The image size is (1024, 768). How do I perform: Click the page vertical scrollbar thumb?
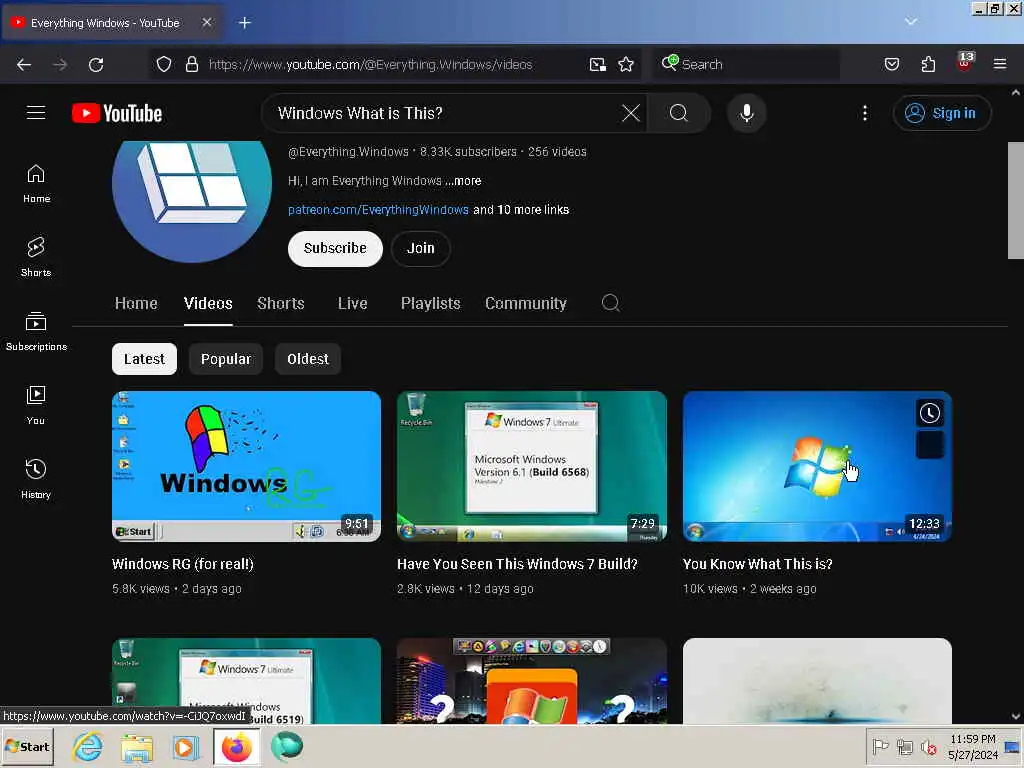click(x=1016, y=200)
